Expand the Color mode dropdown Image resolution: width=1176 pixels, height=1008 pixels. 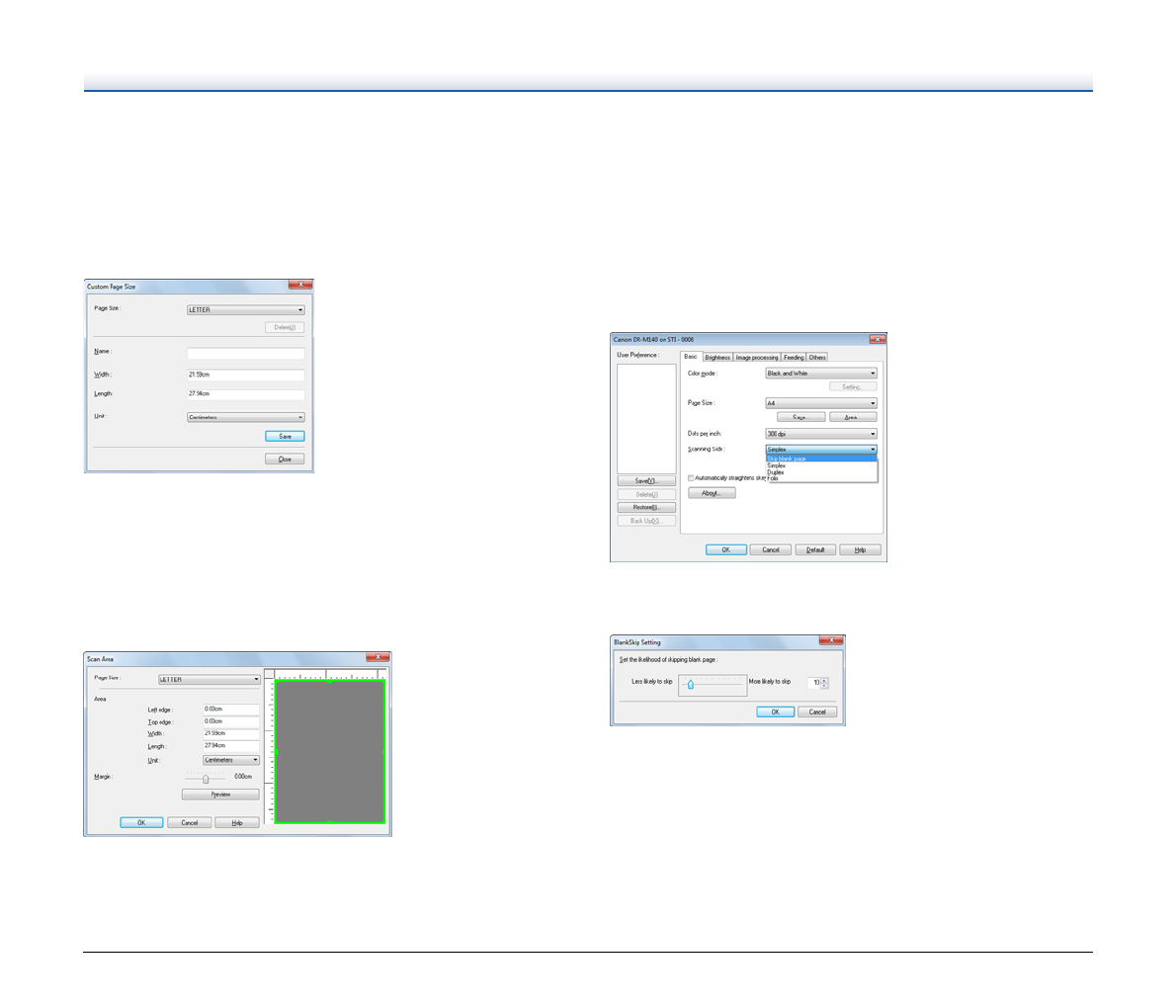pyautogui.click(x=821, y=374)
